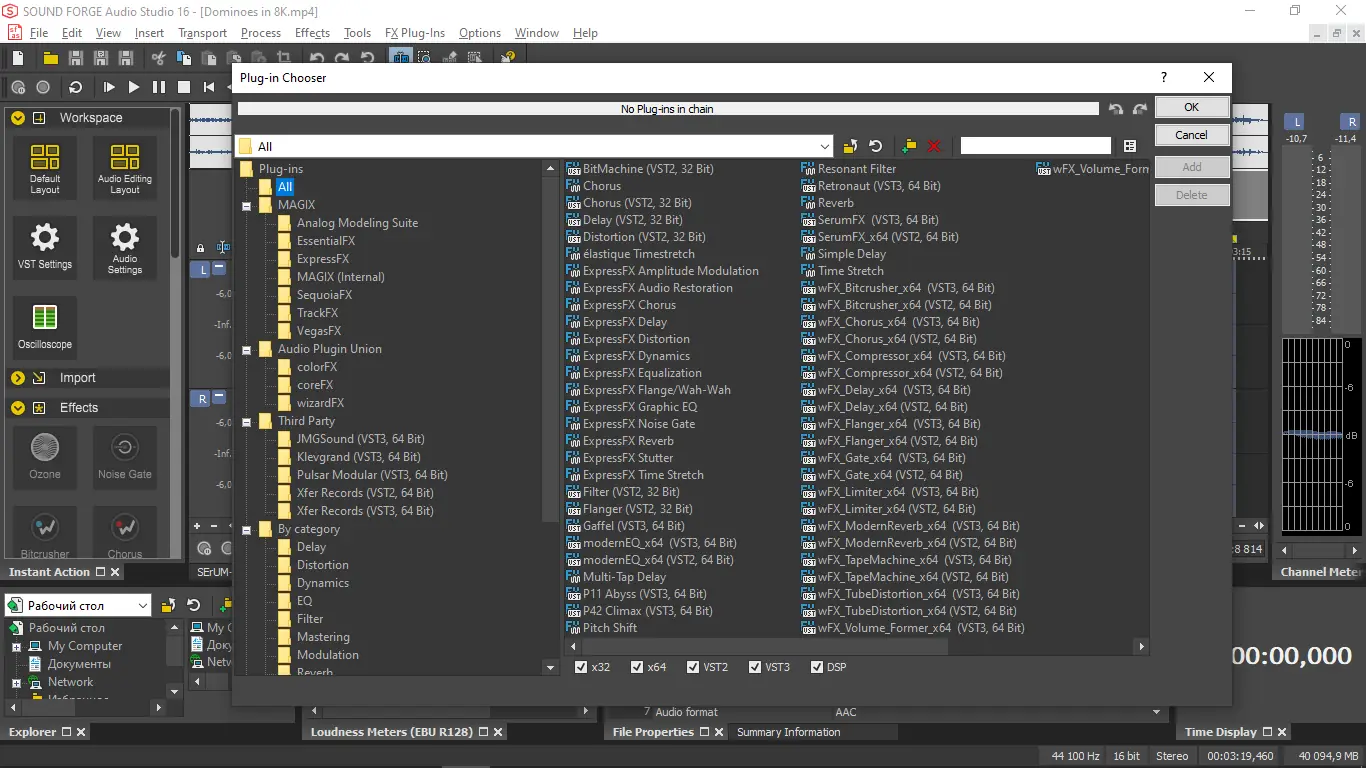Click the plug-in search input field

(x=1035, y=146)
